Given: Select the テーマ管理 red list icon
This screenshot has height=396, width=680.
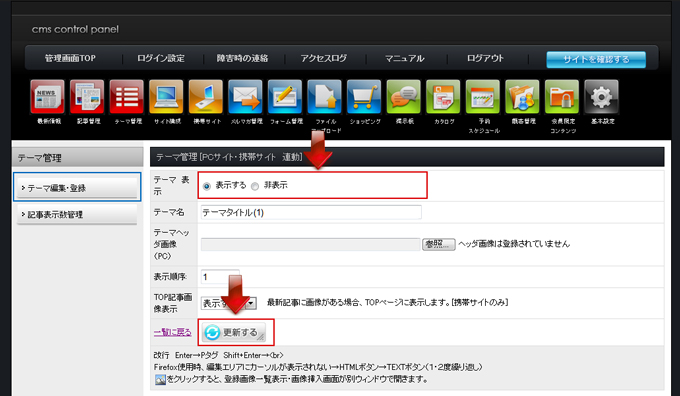Looking at the screenshot, I should point(127,96).
